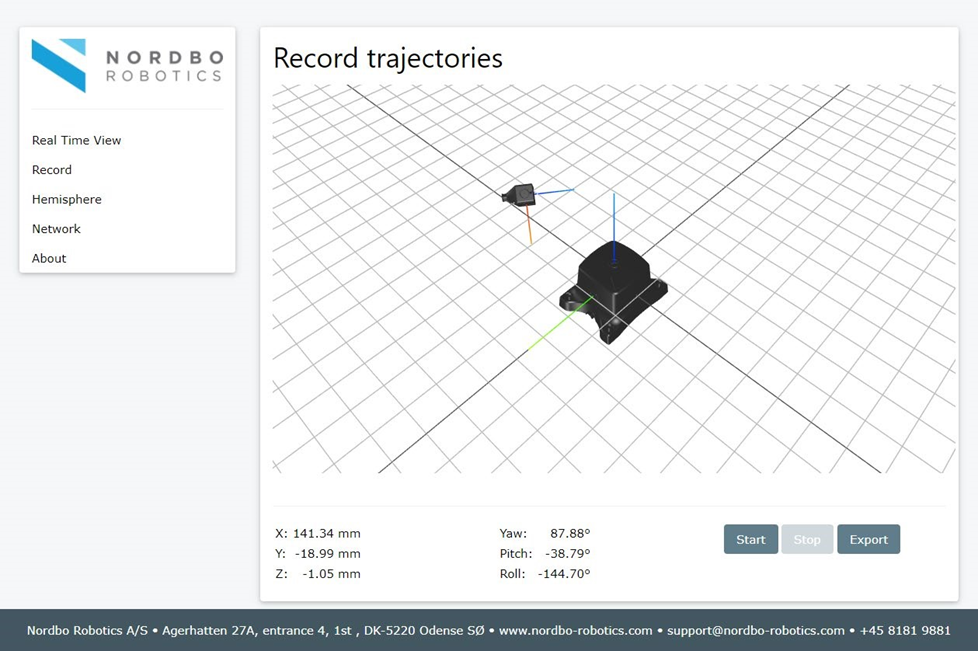
Task: Click the large black base model
Action: [613, 292]
